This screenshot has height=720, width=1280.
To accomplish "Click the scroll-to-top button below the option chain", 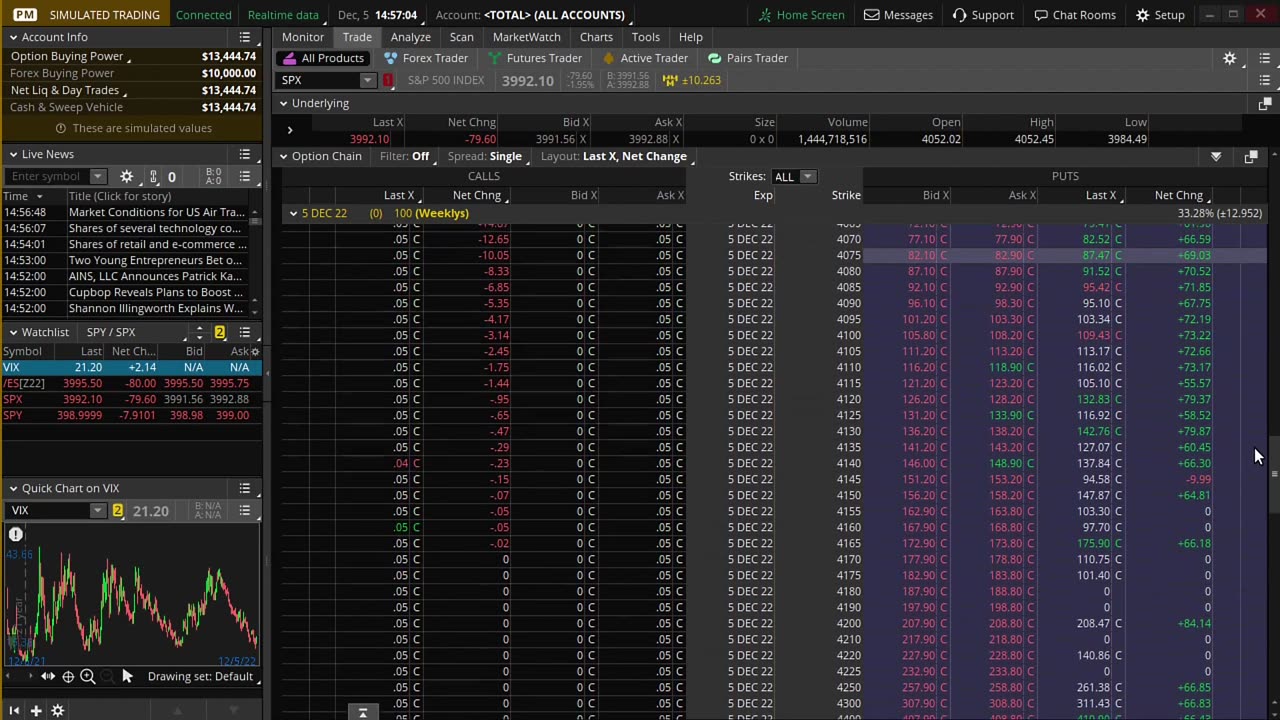I will (363, 712).
